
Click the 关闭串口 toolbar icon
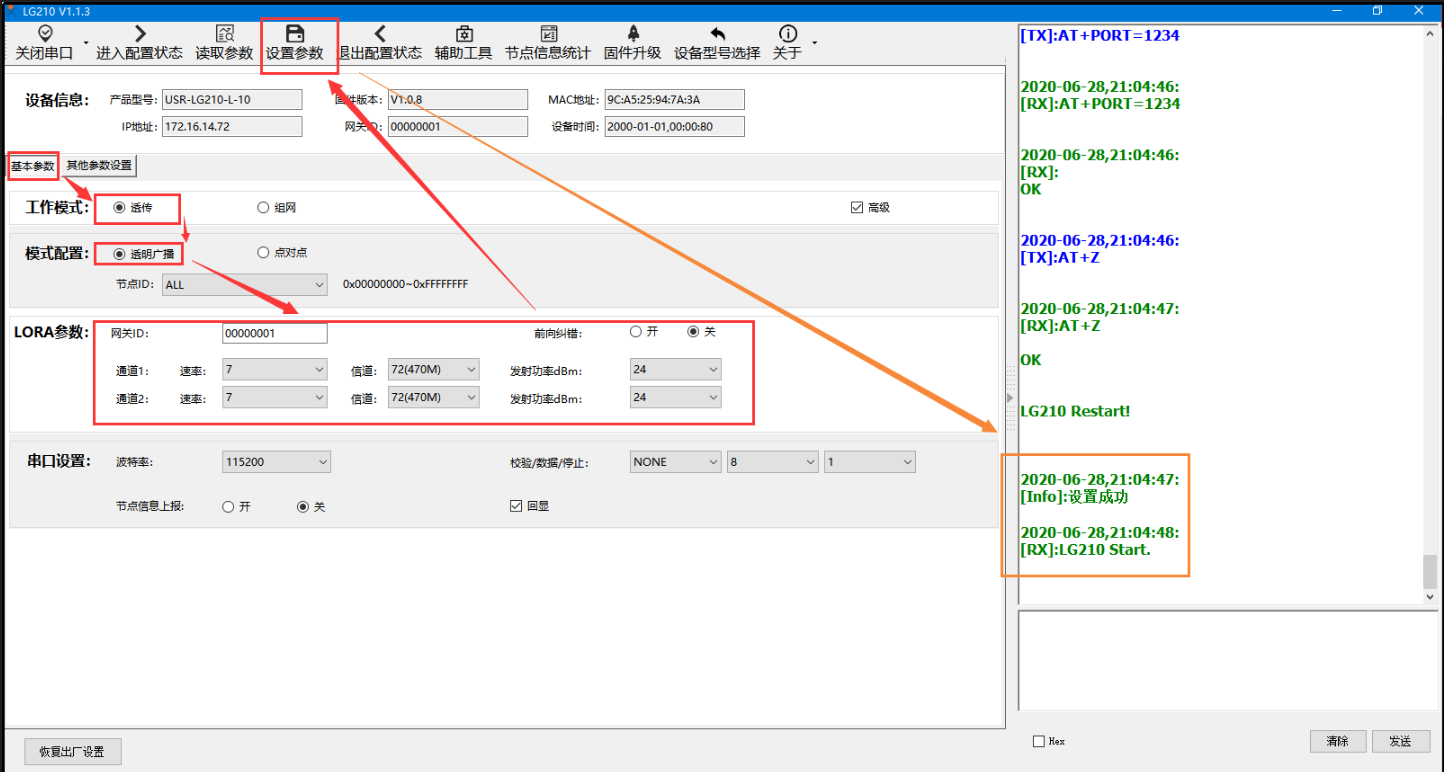click(x=44, y=34)
